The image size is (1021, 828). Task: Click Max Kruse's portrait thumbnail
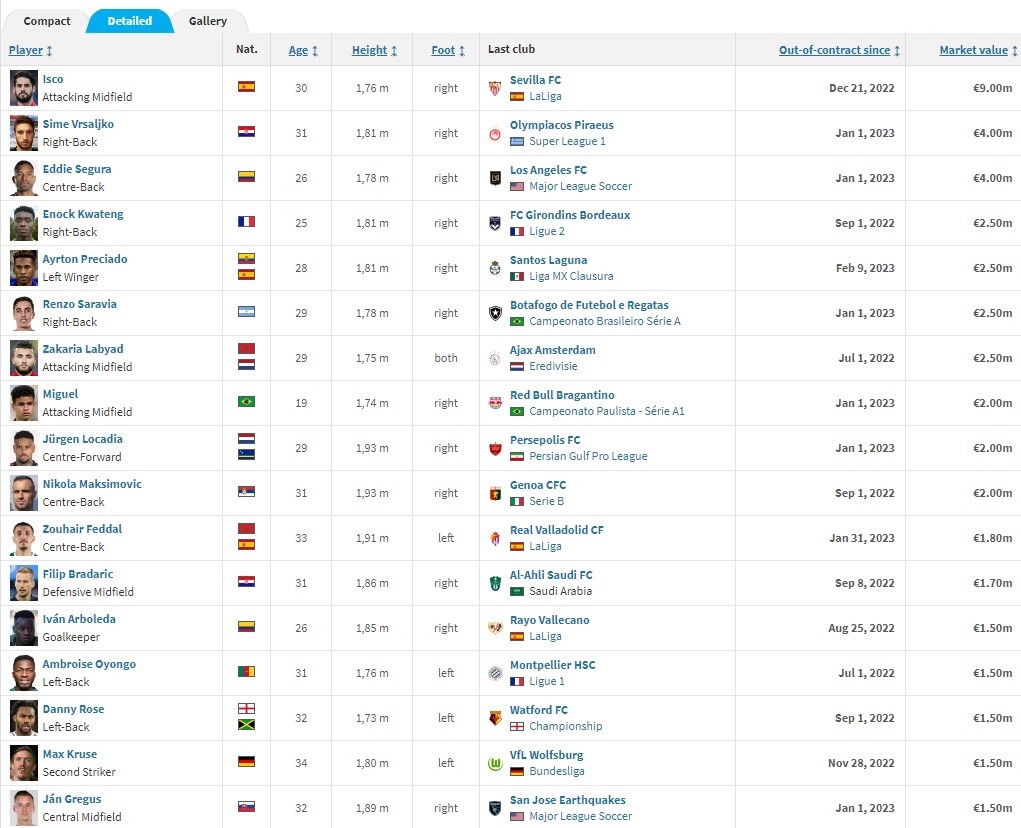pyautogui.click(x=24, y=763)
